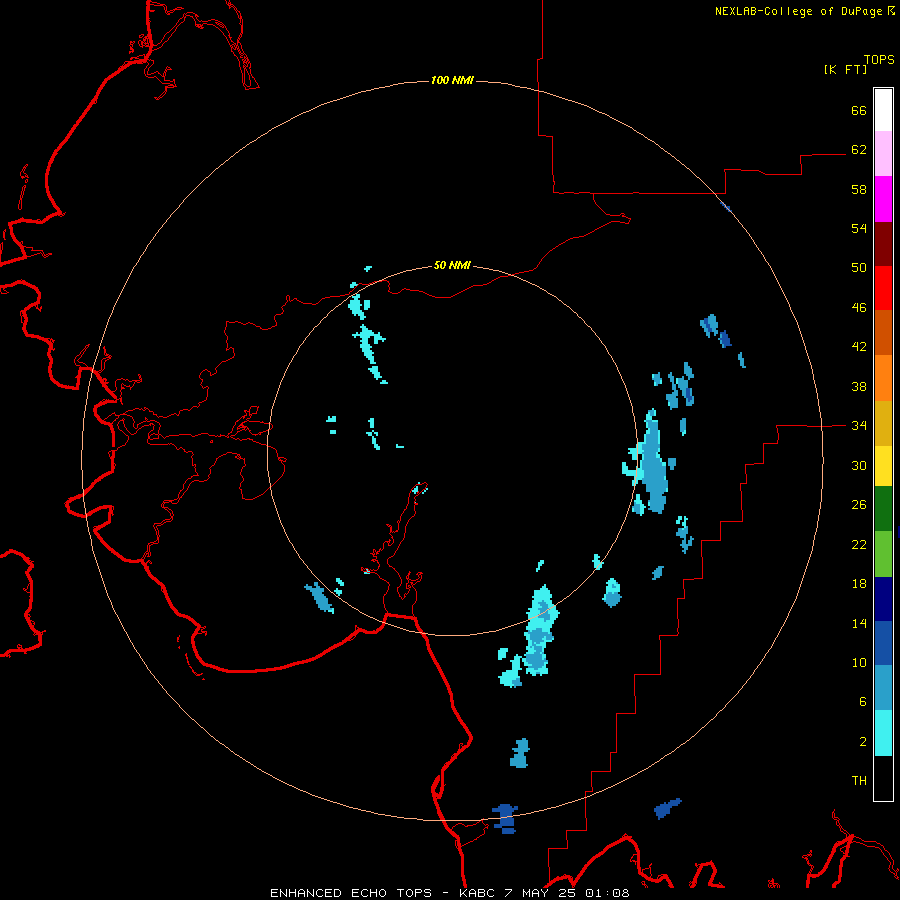The height and width of the screenshot is (900, 900).
Task: Click the "18" legend value
Action: coord(859,584)
